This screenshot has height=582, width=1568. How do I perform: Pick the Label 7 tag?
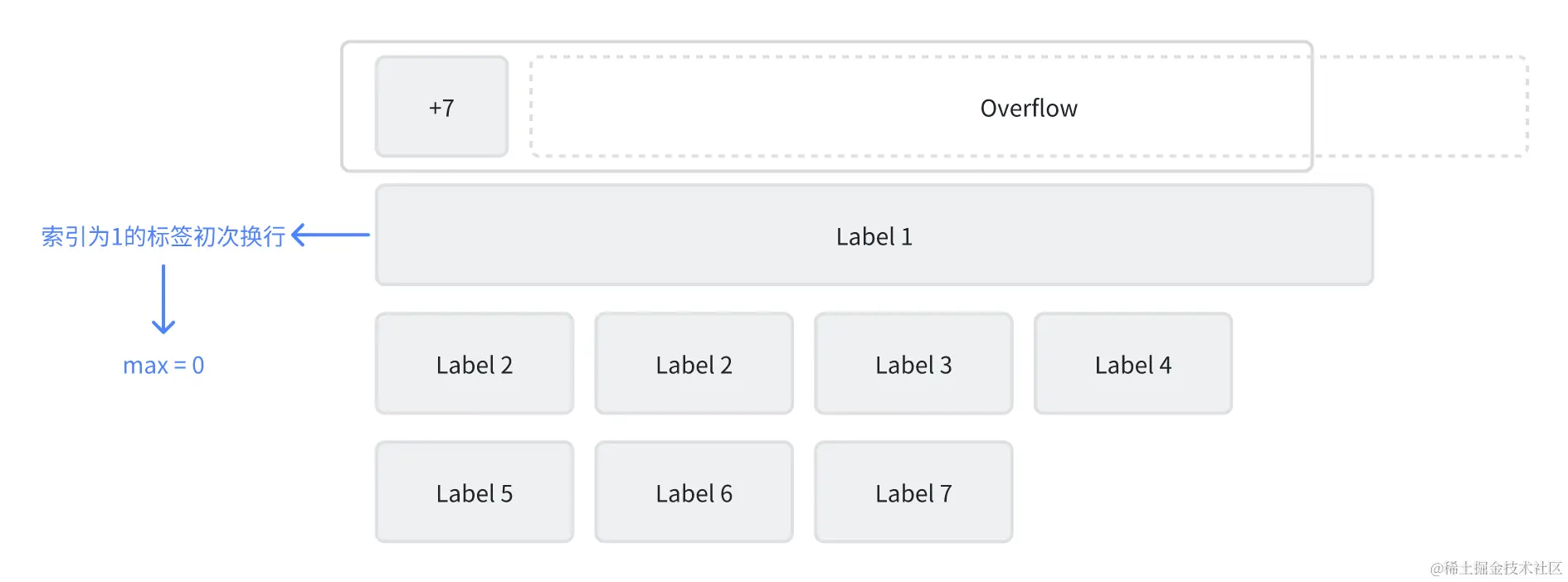[x=913, y=493]
